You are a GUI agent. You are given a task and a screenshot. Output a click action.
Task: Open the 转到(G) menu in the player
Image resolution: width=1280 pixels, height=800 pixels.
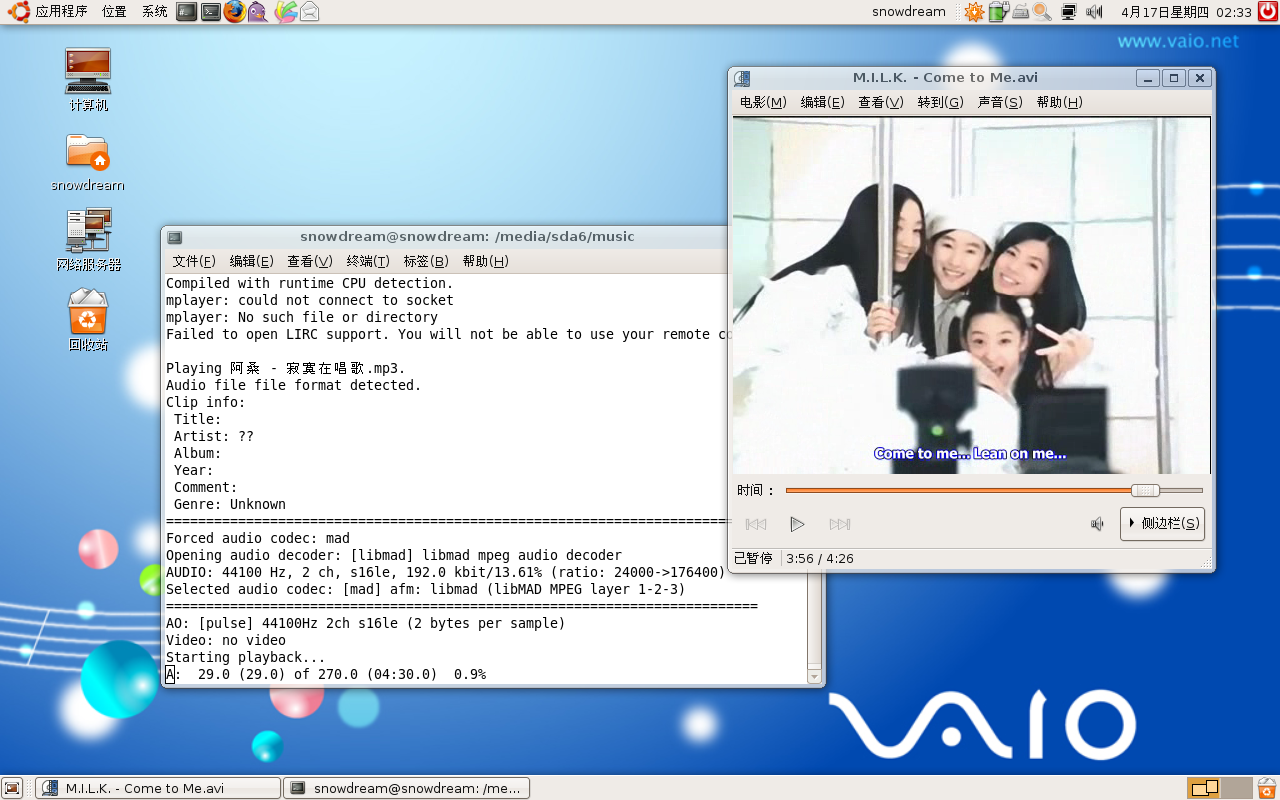[940, 102]
